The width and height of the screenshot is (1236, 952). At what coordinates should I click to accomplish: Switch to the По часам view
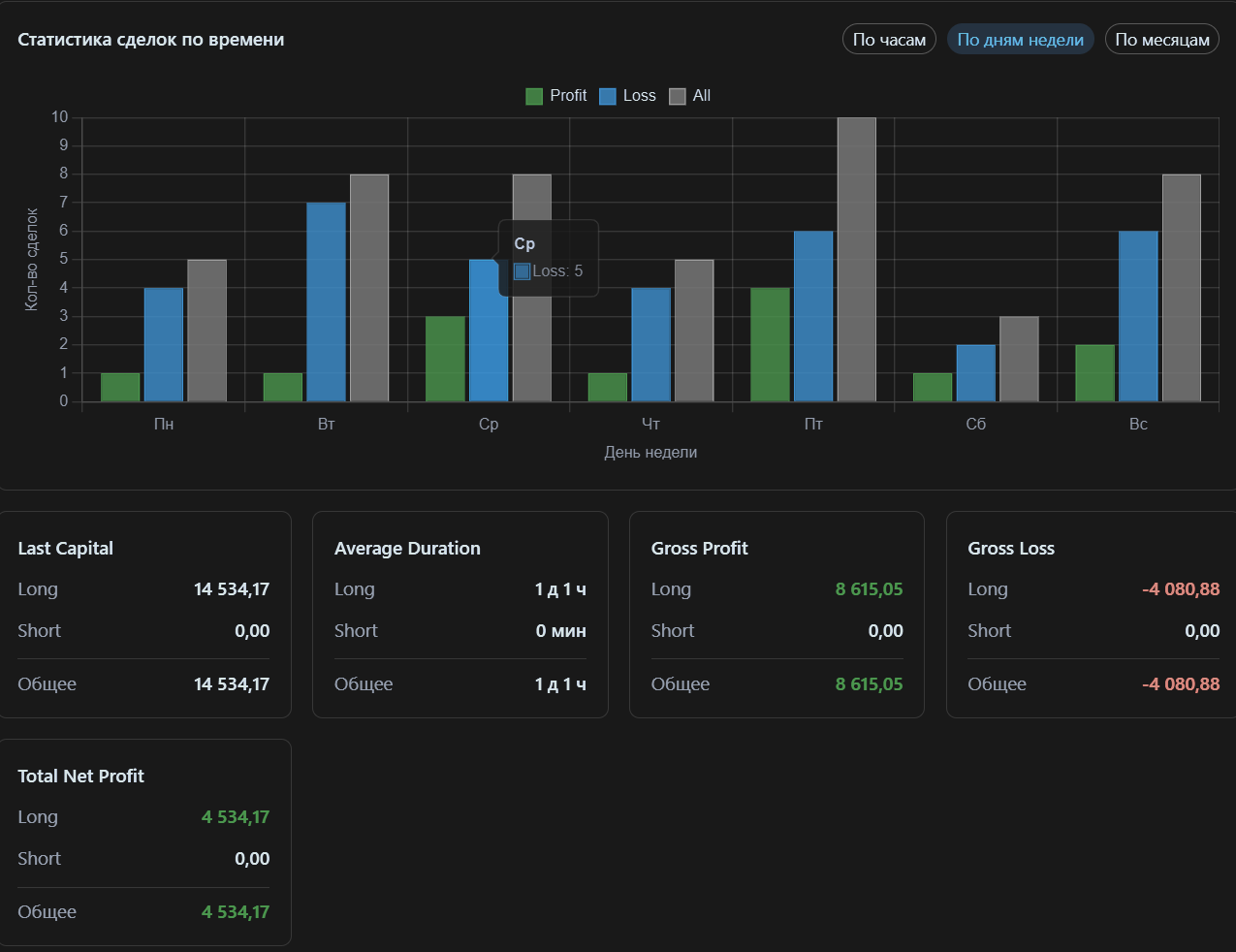pos(889,40)
